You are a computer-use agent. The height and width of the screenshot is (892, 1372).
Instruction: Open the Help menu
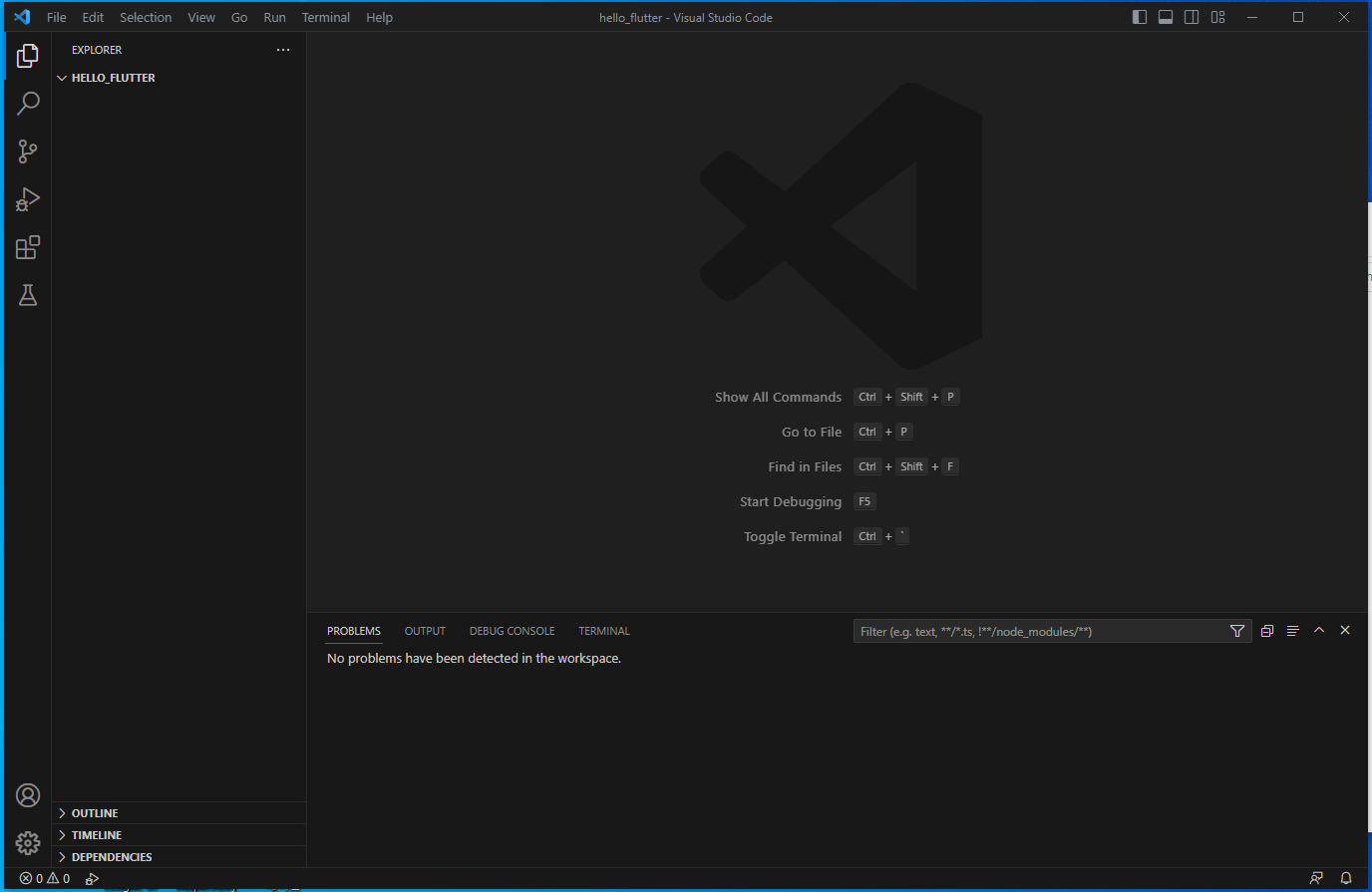coord(379,17)
